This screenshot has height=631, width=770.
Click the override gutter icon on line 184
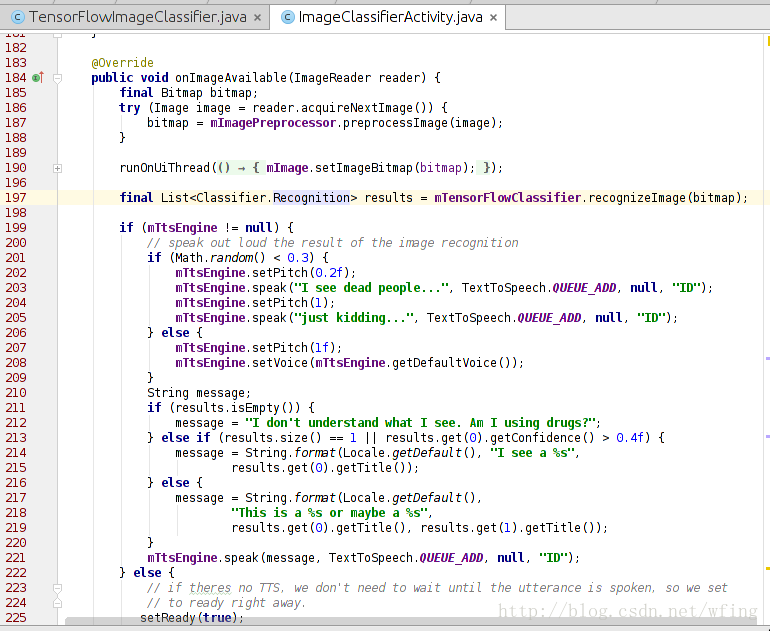[x=38, y=78]
